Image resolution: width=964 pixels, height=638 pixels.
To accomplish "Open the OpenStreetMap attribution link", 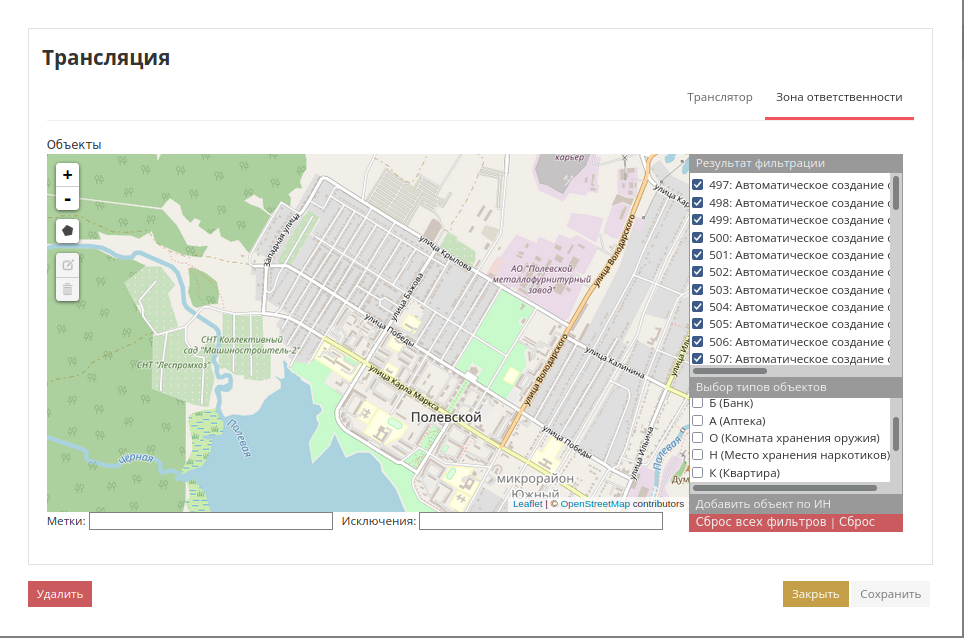I will (595, 504).
